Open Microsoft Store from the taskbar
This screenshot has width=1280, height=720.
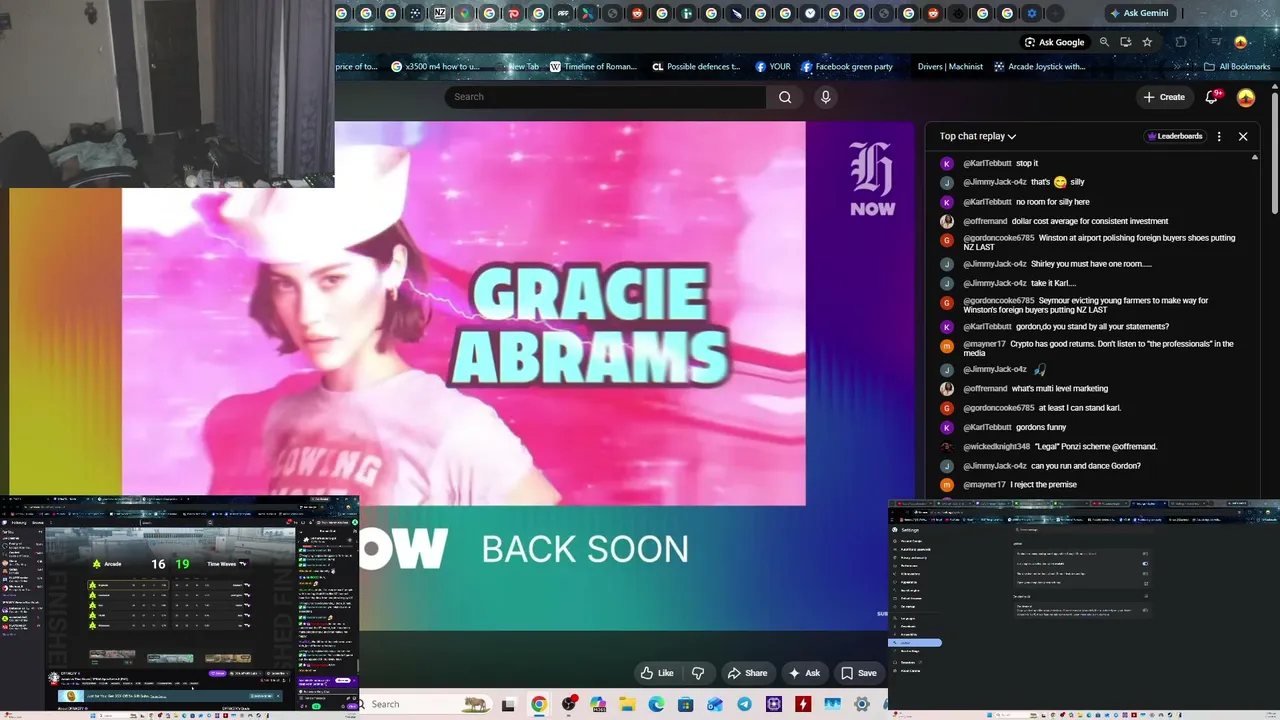686,705
